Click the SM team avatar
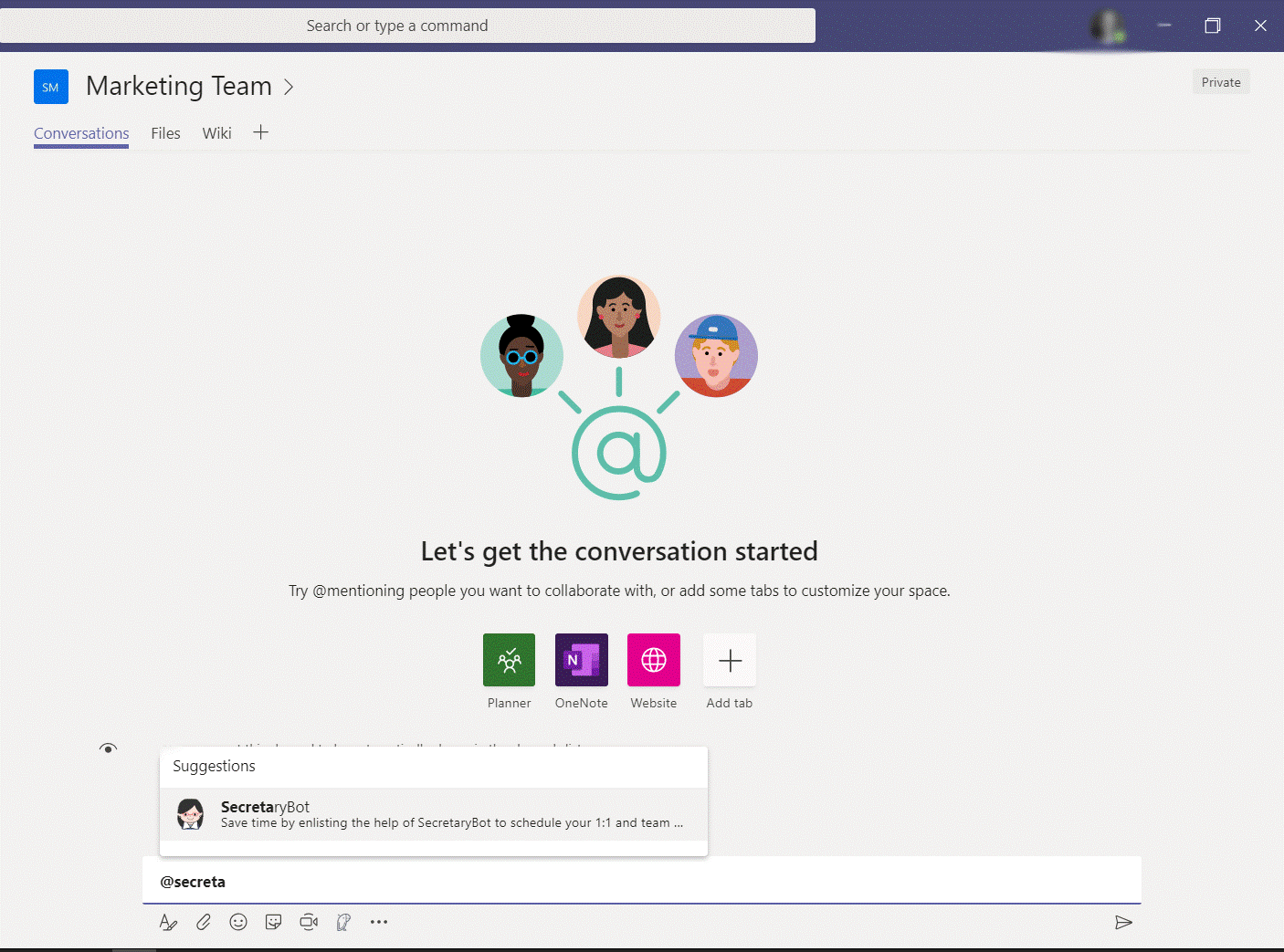 (x=51, y=87)
